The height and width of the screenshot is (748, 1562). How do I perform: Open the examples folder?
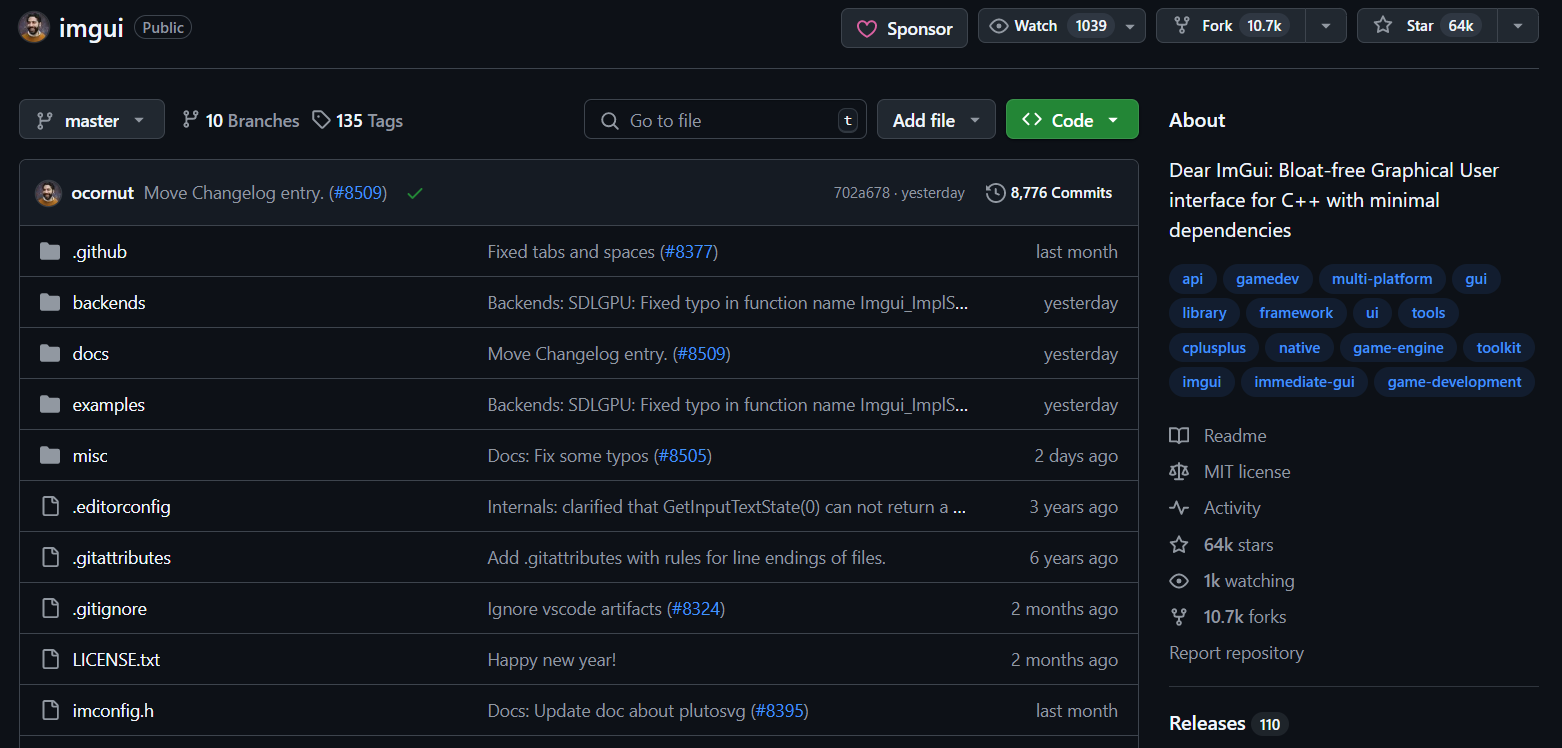109,404
